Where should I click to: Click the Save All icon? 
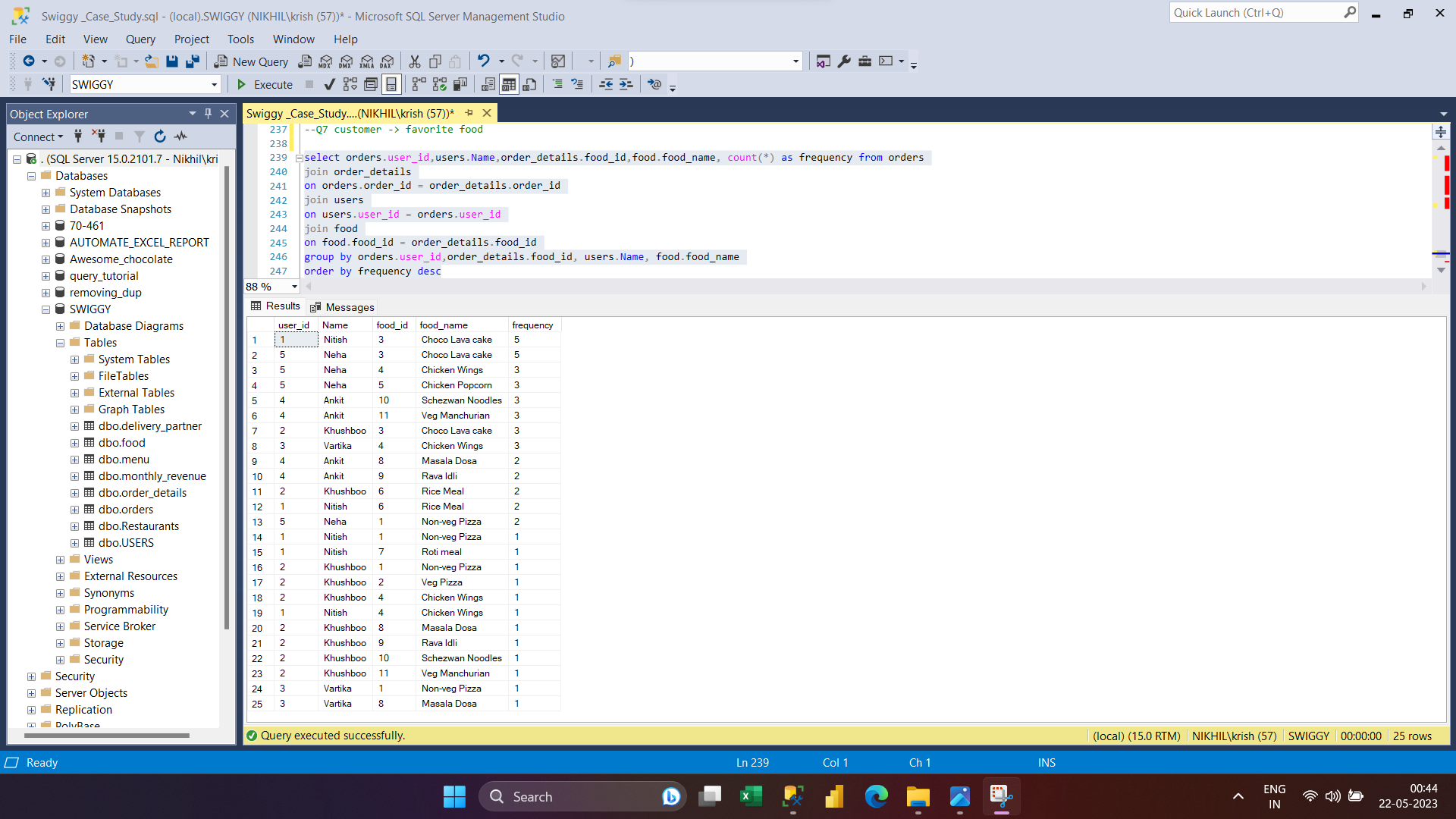[x=193, y=61]
